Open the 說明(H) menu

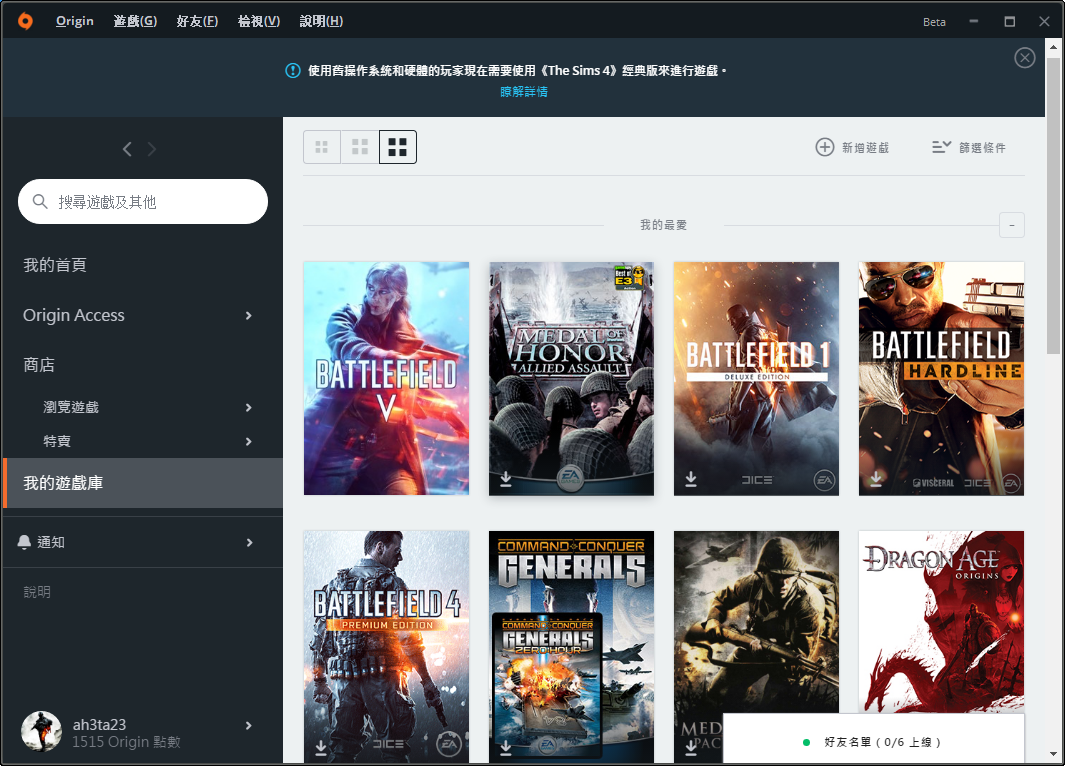(x=321, y=21)
